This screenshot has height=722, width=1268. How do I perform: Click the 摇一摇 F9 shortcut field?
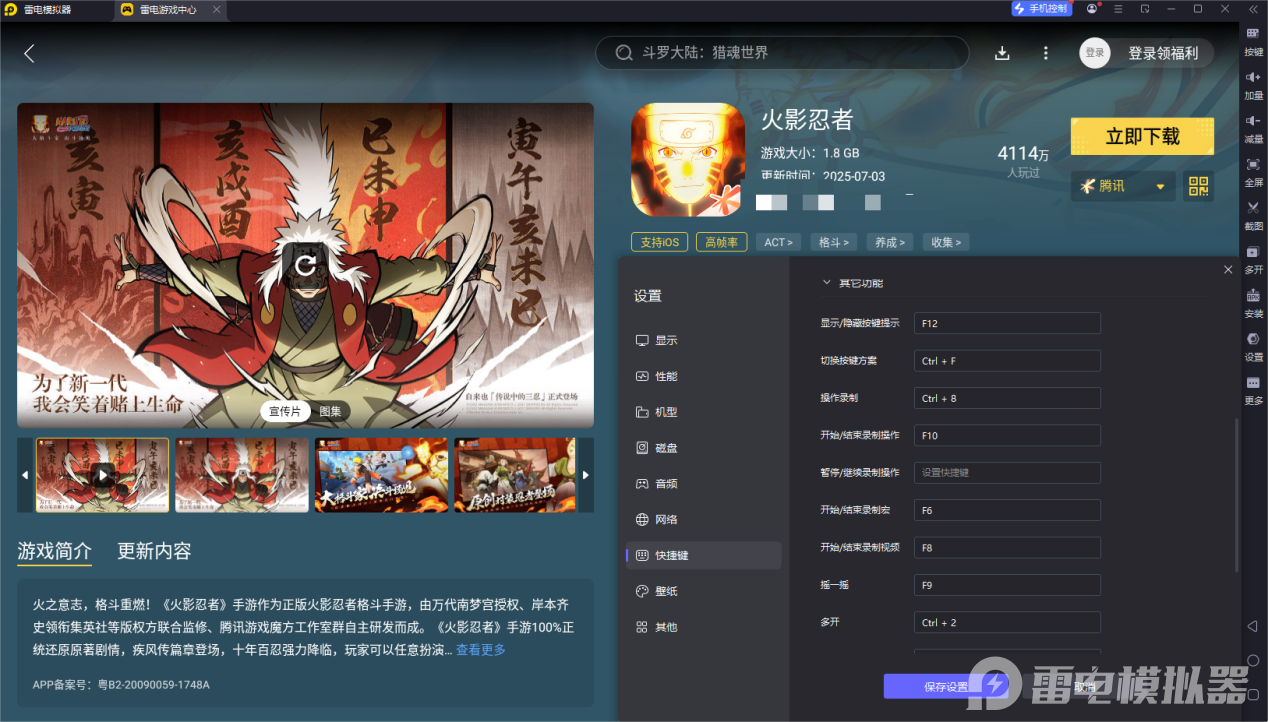pyautogui.click(x=1007, y=585)
